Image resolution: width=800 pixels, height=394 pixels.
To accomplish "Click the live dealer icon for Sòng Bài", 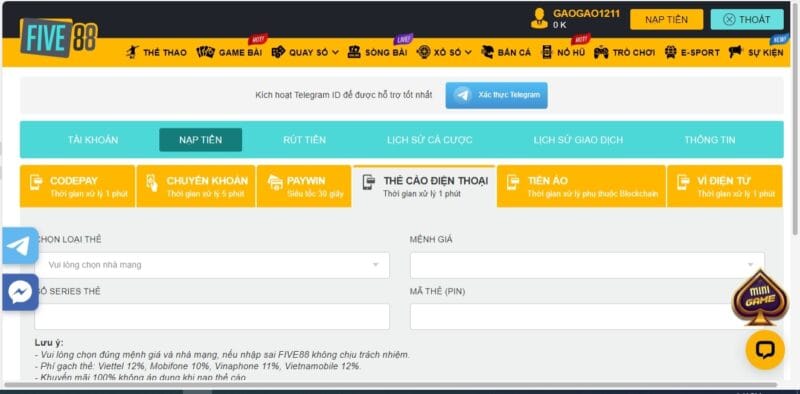I will [x=354, y=52].
